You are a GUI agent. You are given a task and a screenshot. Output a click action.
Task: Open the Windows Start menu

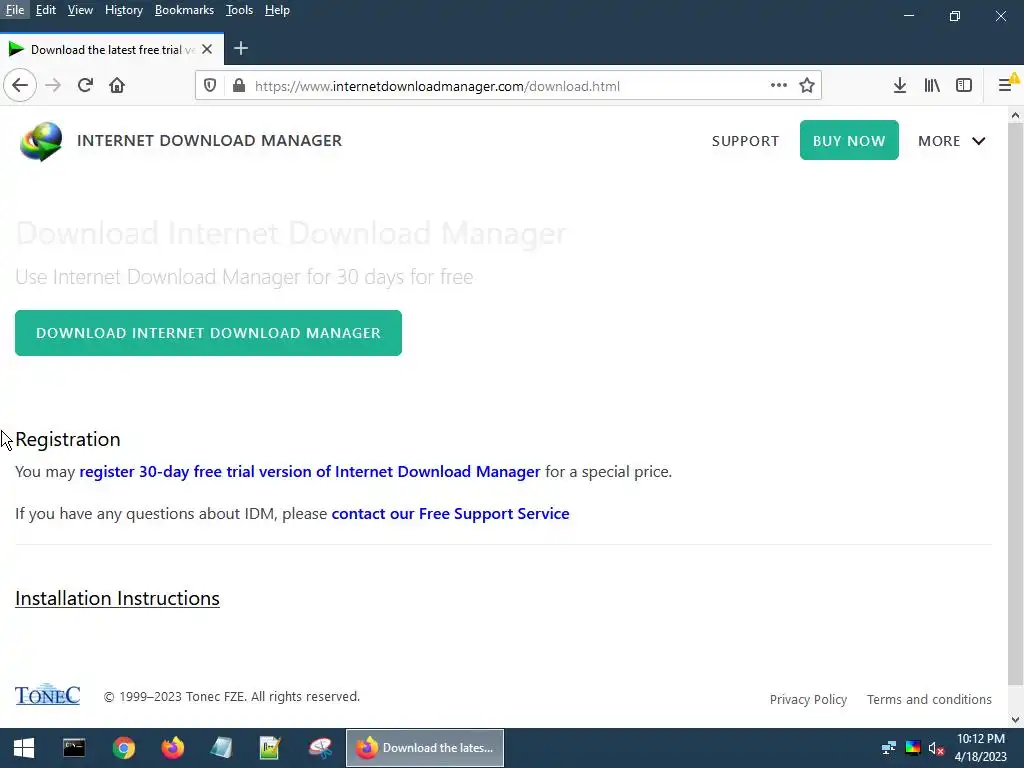tap(24, 748)
